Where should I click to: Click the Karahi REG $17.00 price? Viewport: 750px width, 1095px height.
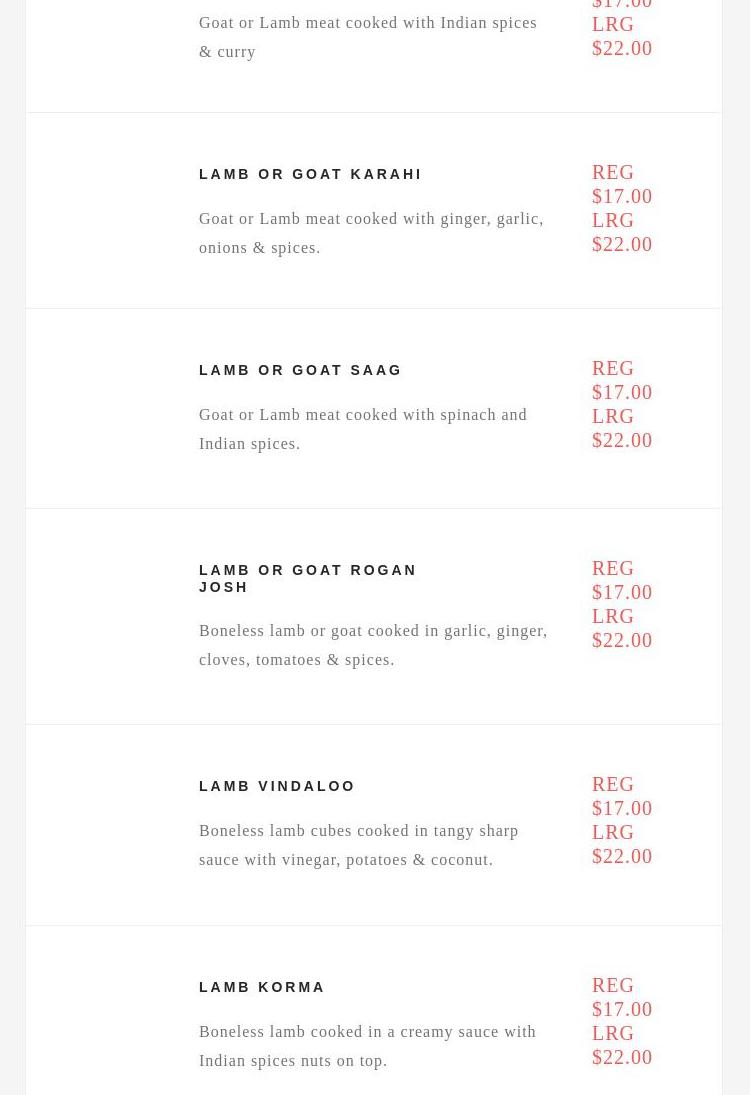point(621,184)
